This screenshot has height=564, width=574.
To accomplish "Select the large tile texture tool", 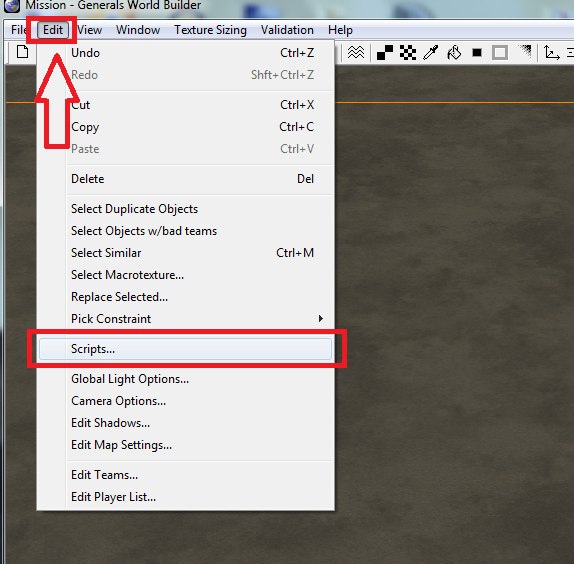I will [385, 53].
